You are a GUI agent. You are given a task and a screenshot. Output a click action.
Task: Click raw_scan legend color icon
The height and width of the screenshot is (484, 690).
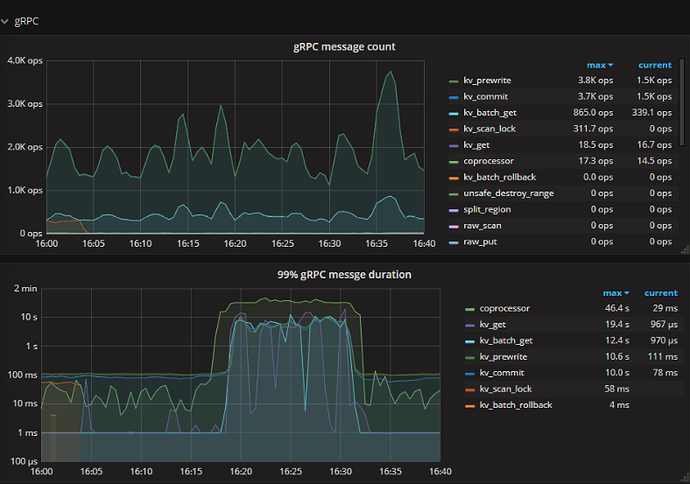click(455, 225)
